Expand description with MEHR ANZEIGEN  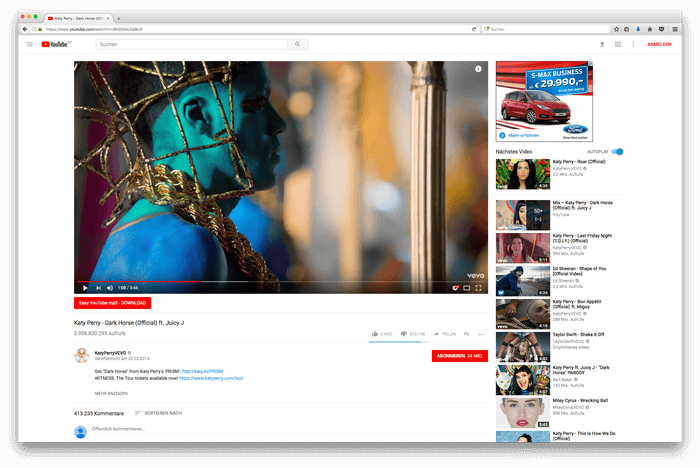pos(111,393)
